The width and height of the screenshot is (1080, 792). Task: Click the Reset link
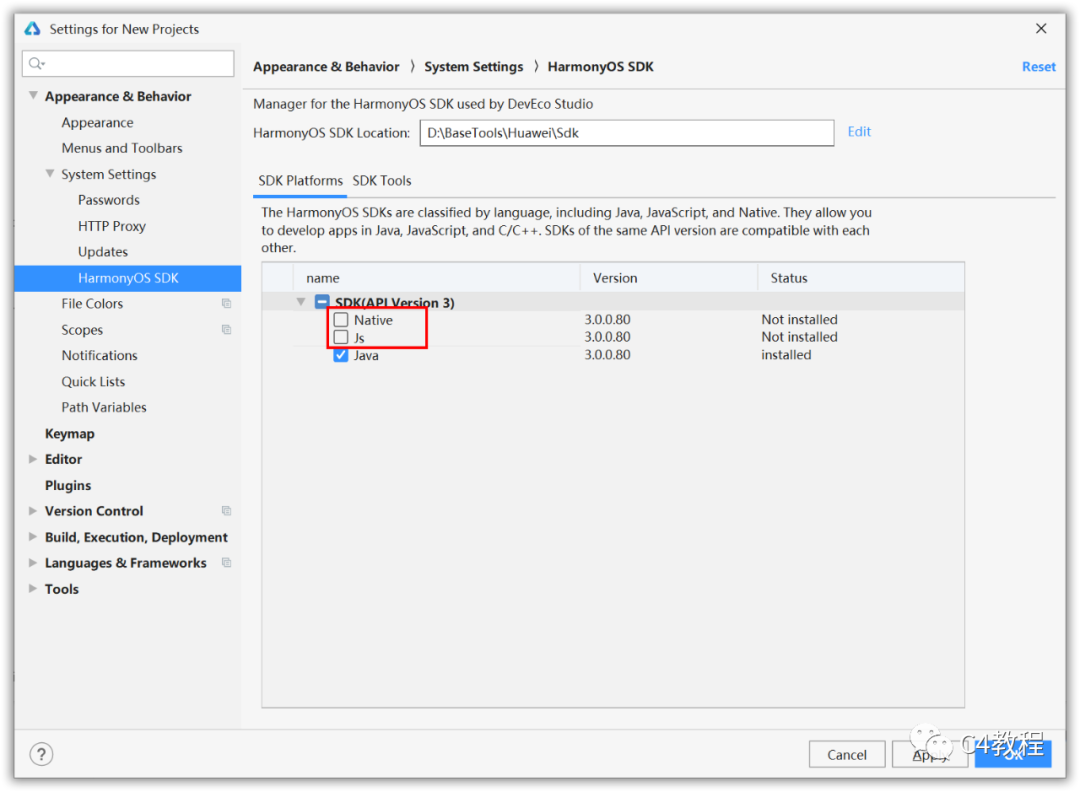click(x=1039, y=67)
